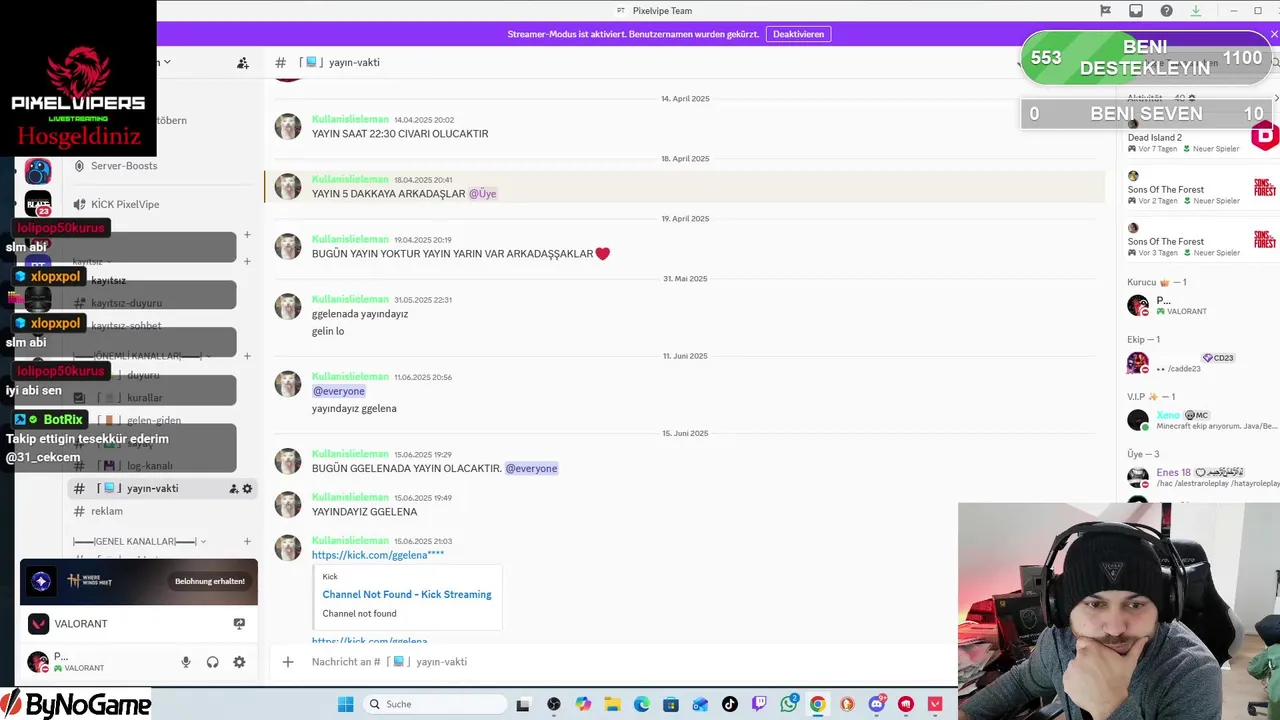Toggle microphone mute in user panel
The image size is (1280, 720).
[186, 662]
